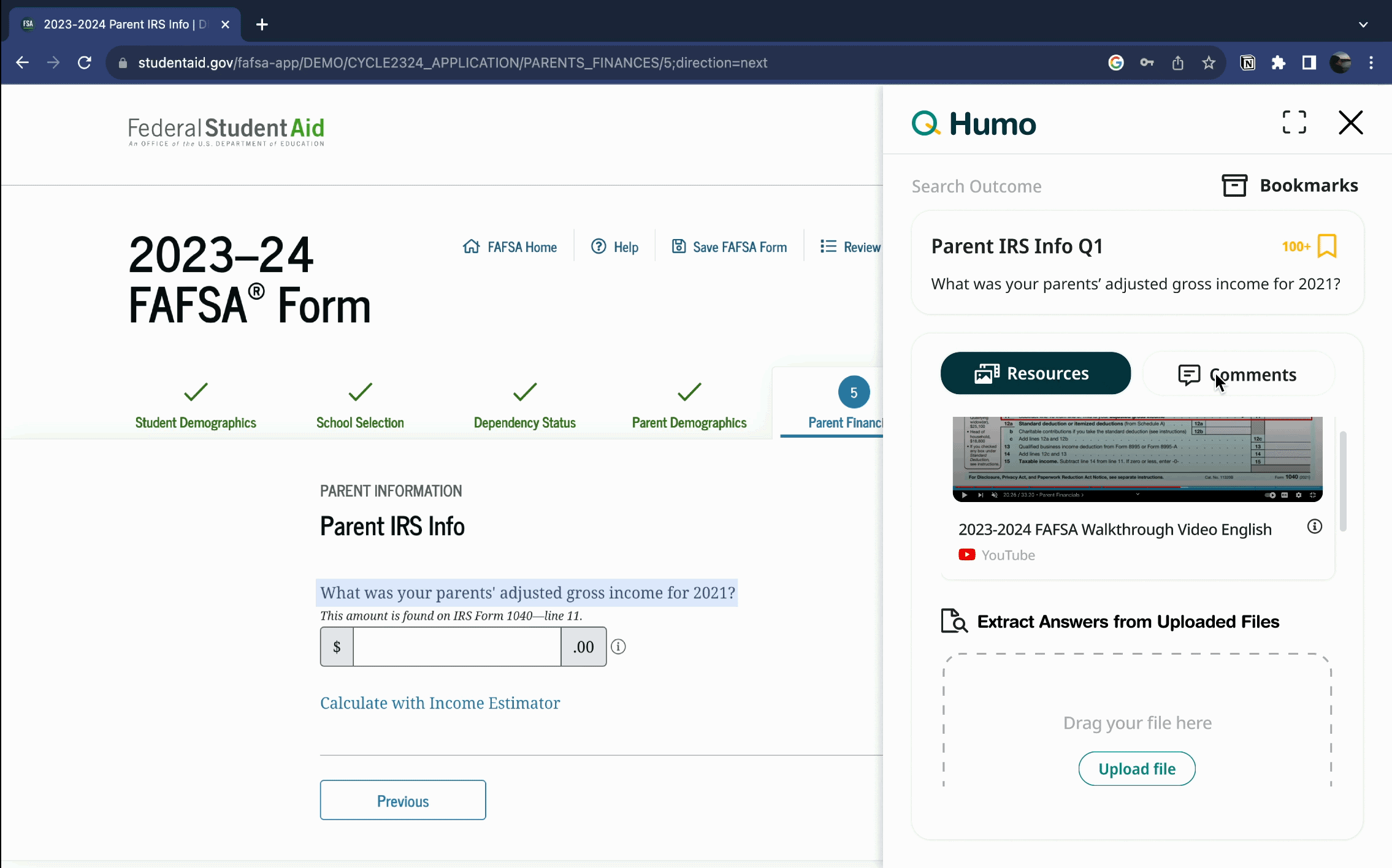Switch to the Resources tab
1392x868 pixels.
point(1036,373)
